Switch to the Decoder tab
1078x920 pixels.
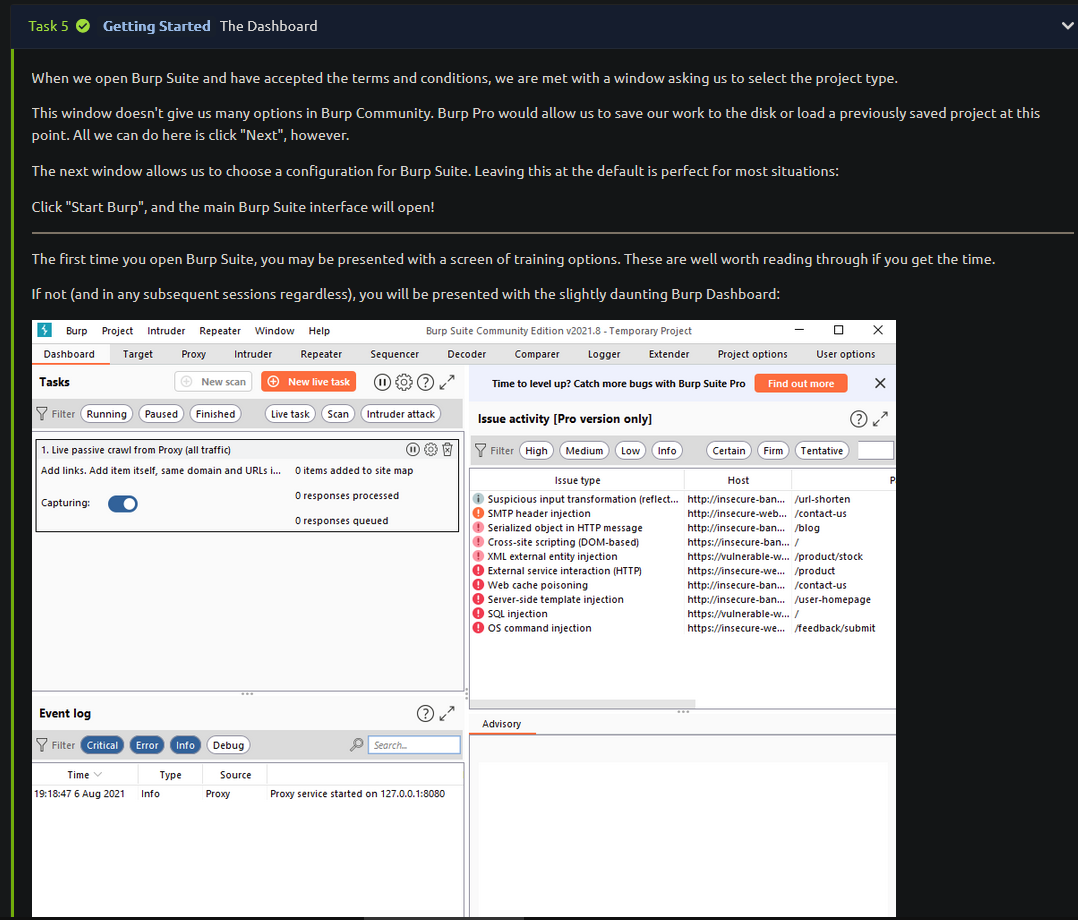click(x=467, y=354)
